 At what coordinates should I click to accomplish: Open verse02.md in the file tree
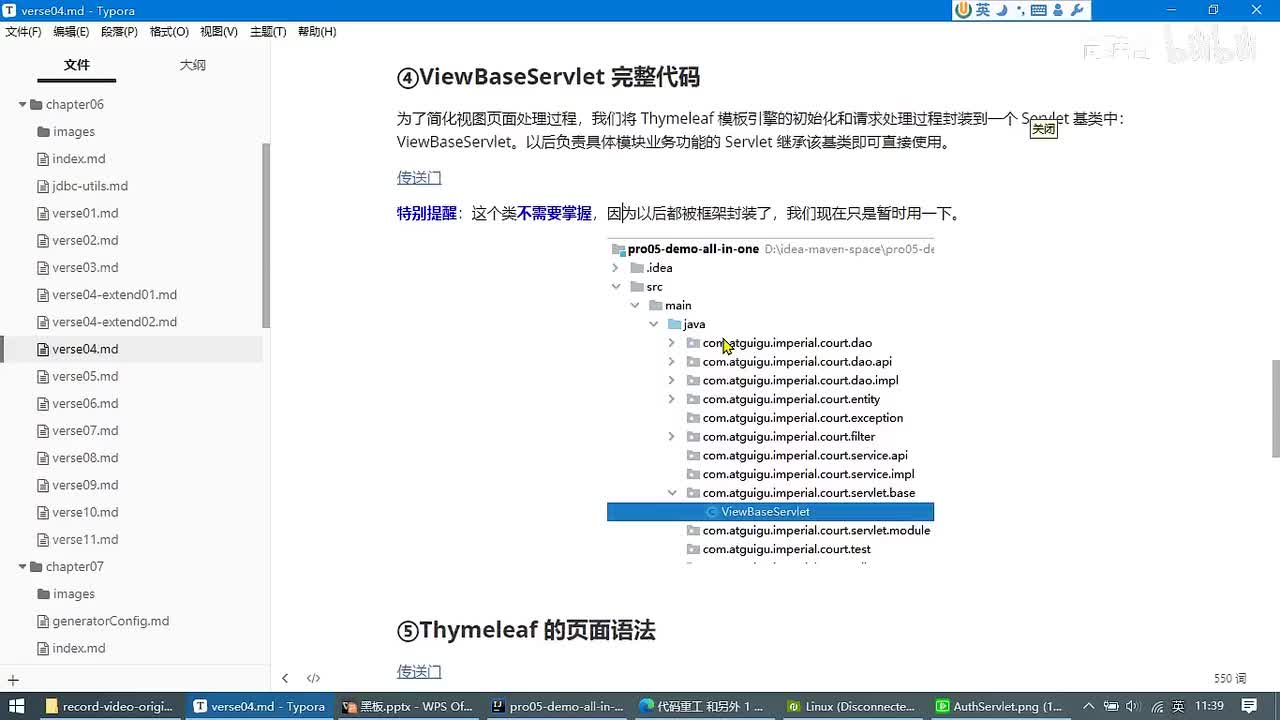click(x=85, y=240)
